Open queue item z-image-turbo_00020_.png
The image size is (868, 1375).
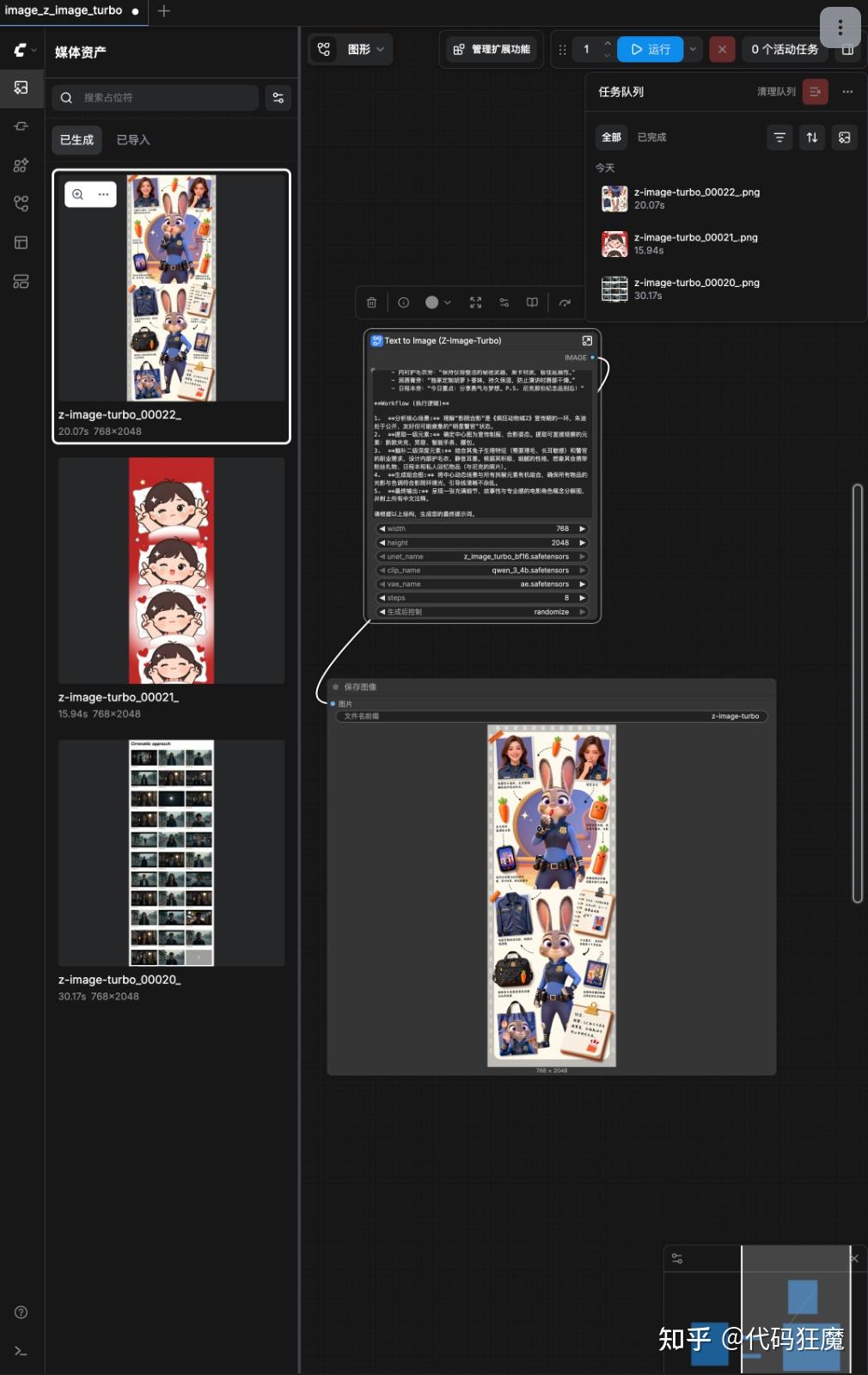(726, 289)
